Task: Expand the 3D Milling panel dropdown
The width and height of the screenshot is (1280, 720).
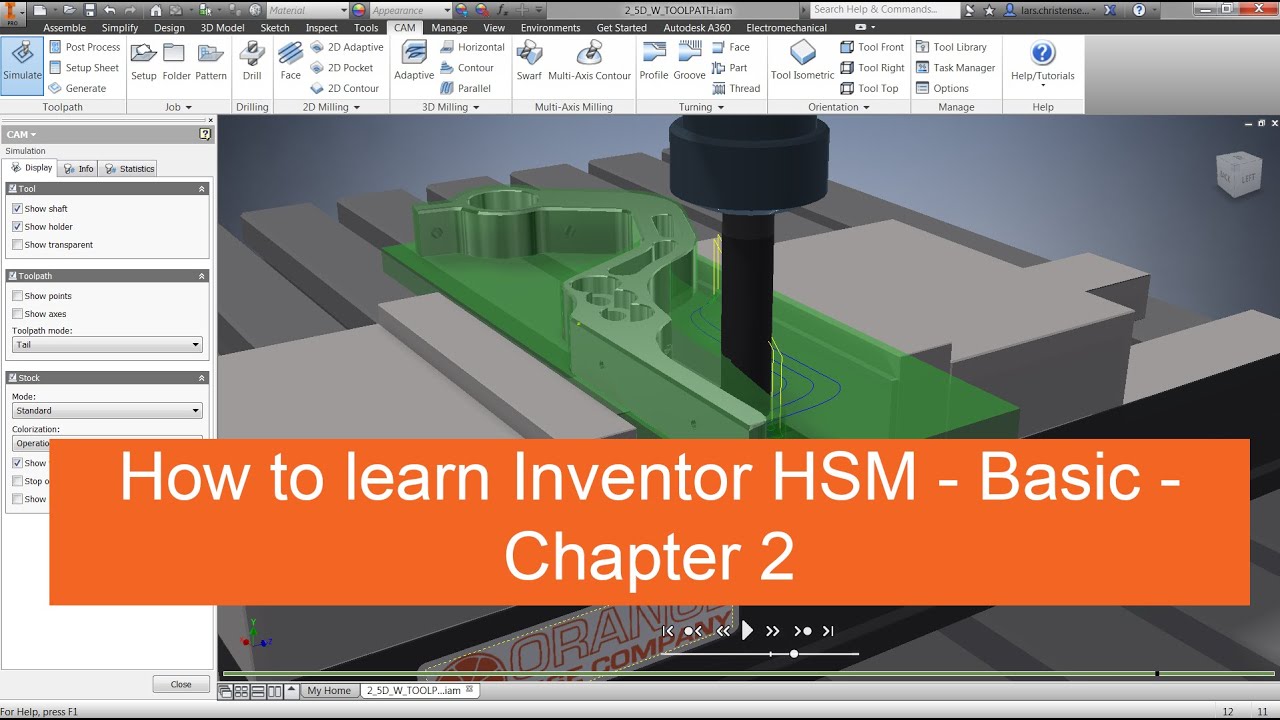Action: tap(450, 107)
